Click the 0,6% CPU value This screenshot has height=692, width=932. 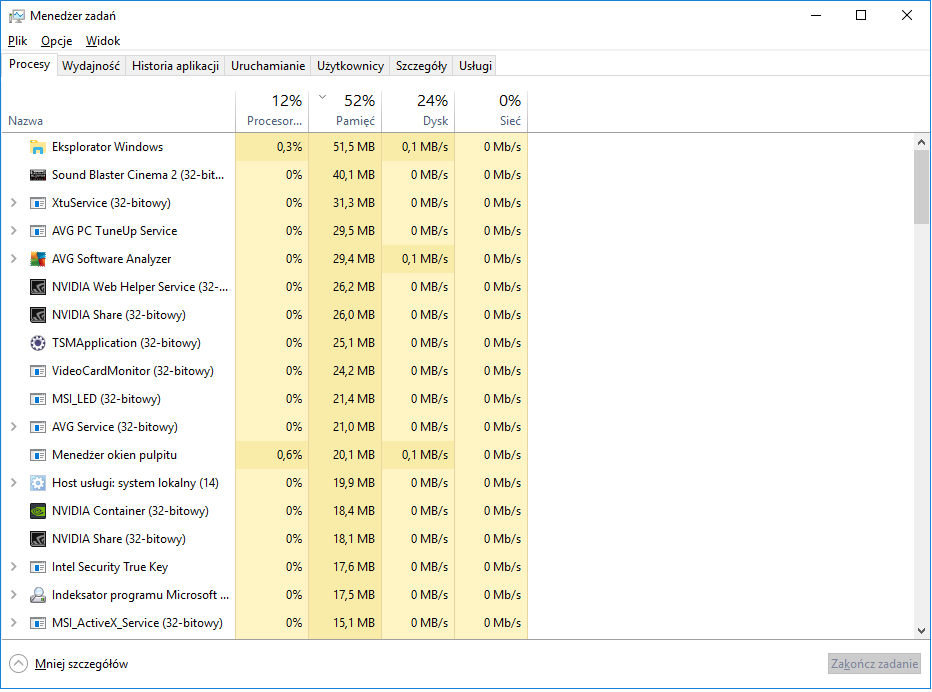pyautogui.click(x=289, y=455)
